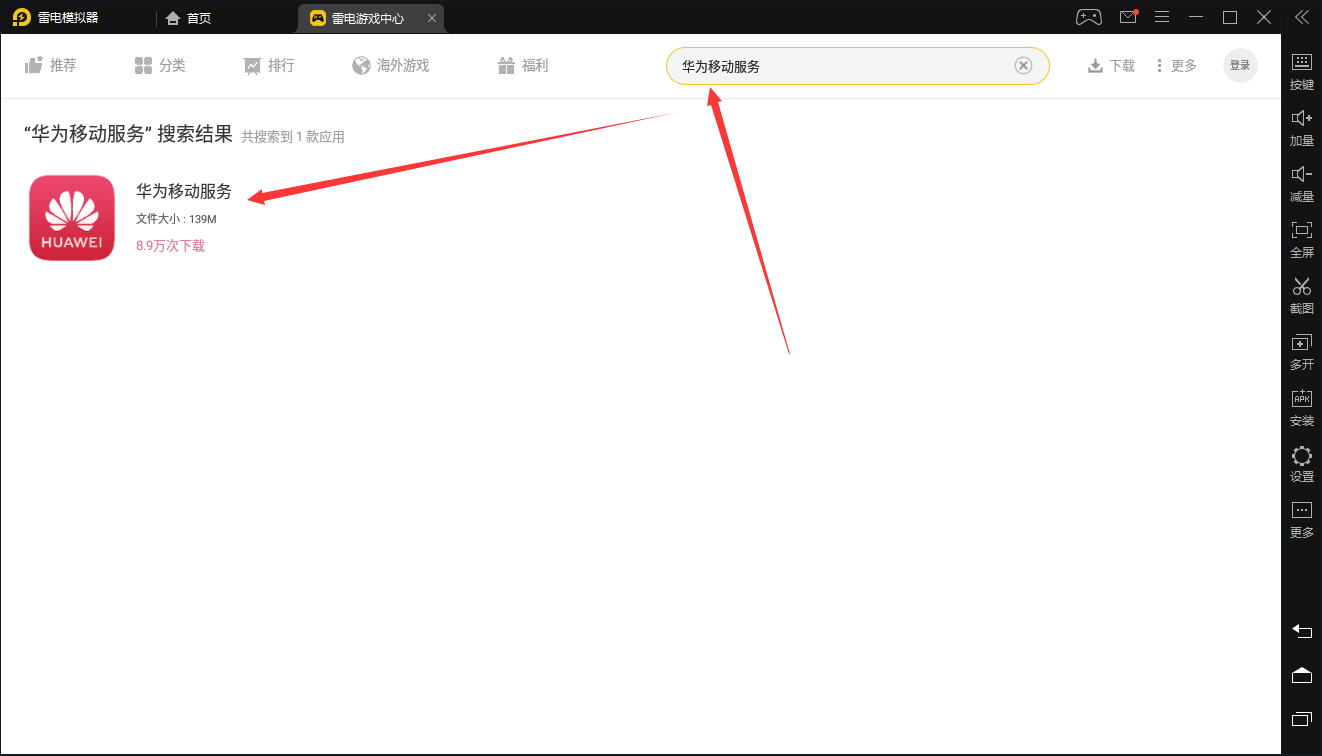Enter fullscreen using 全屏 icon

tap(1301, 238)
